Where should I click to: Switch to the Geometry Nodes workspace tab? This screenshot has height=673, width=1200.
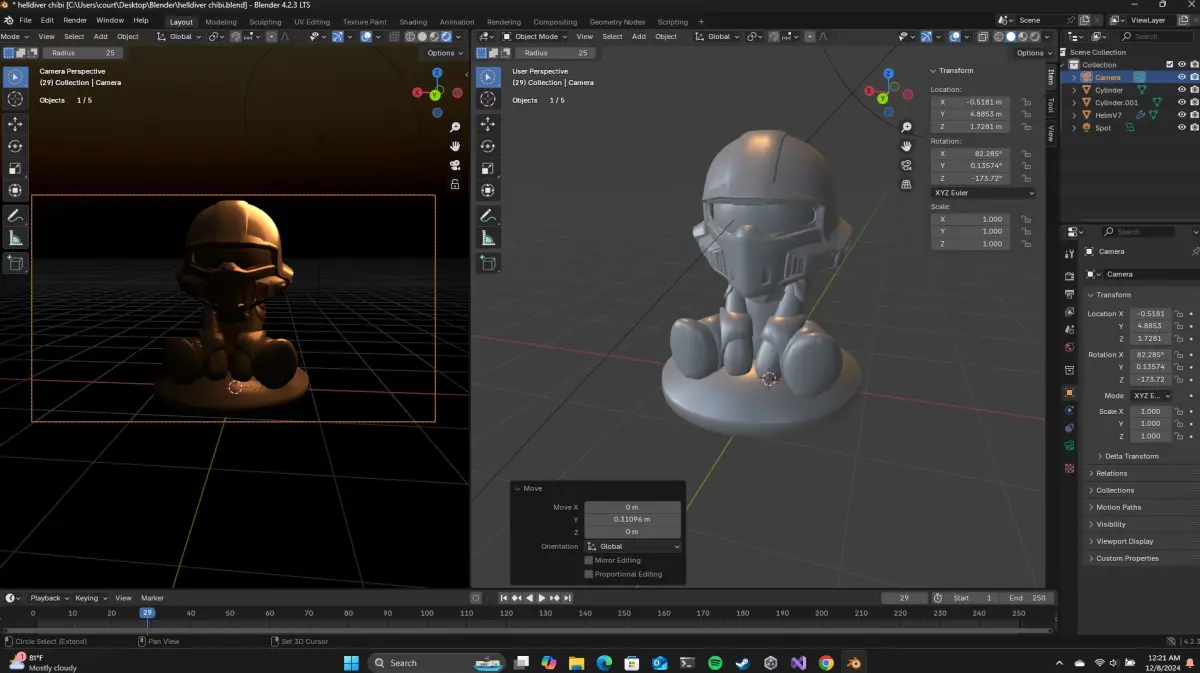click(617, 22)
